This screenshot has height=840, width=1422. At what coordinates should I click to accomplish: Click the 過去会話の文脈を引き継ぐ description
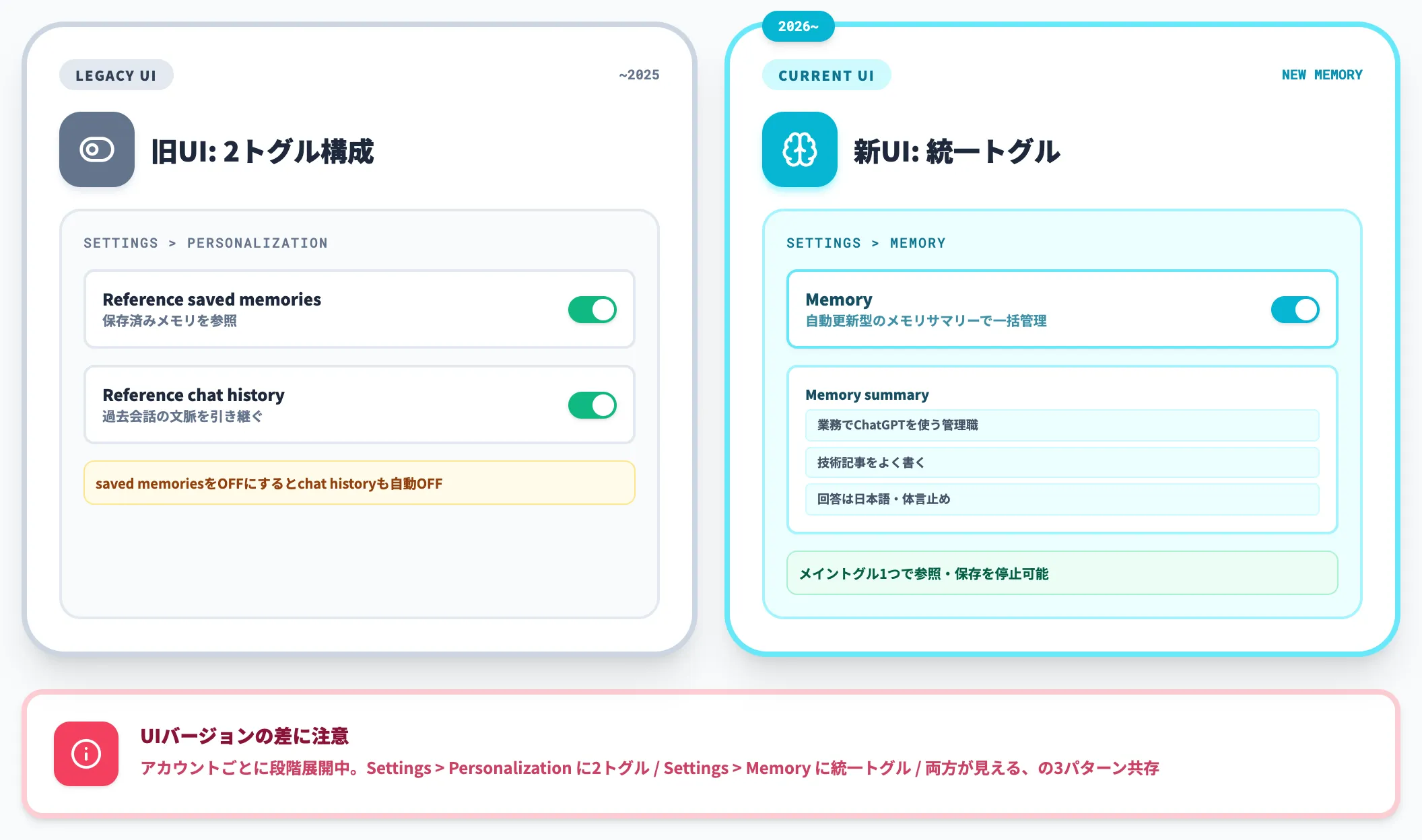click(x=182, y=417)
